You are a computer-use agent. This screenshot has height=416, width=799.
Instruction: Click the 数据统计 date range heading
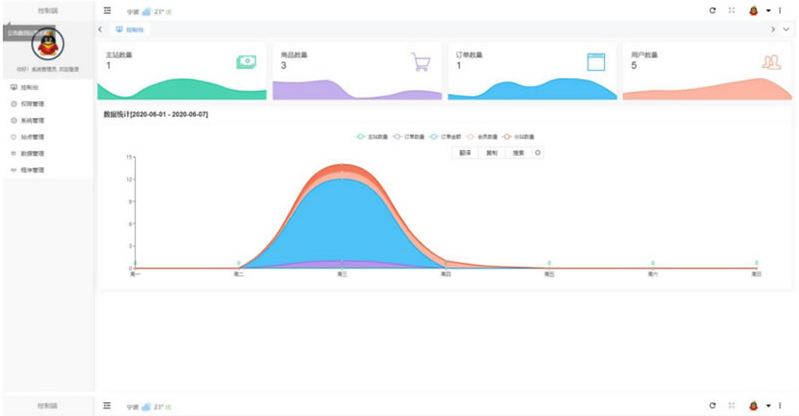(x=156, y=114)
